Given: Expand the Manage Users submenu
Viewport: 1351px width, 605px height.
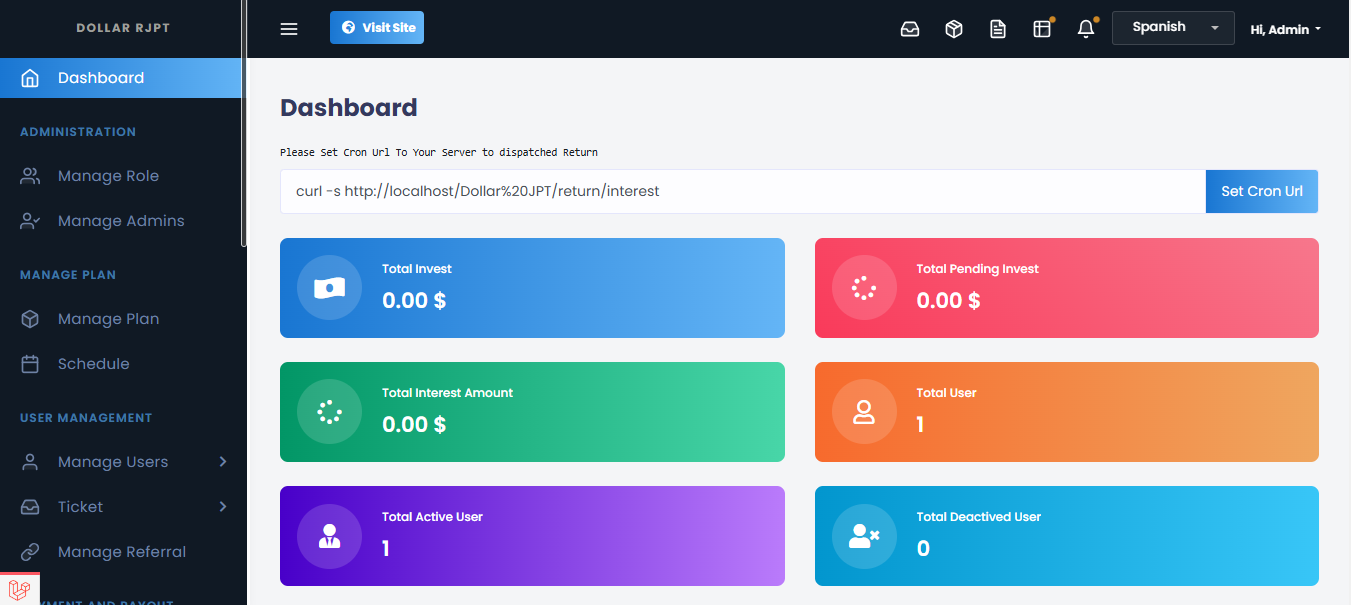Looking at the screenshot, I should point(110,461).
